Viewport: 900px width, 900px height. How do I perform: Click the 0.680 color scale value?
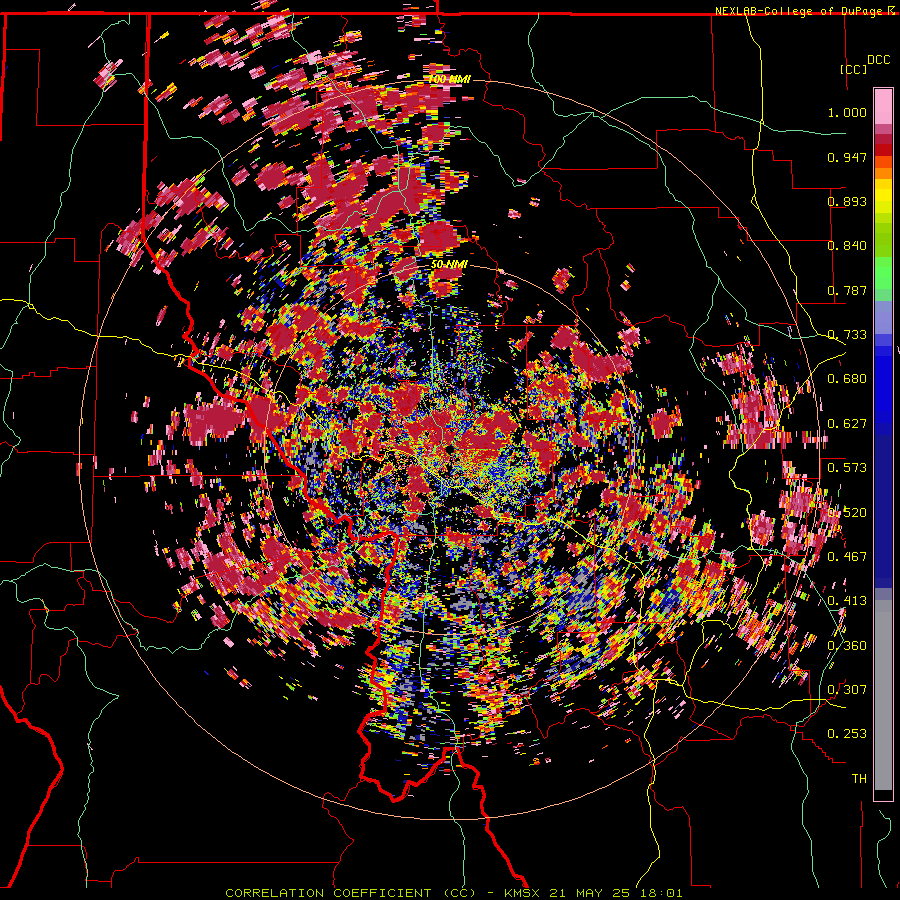847,379
